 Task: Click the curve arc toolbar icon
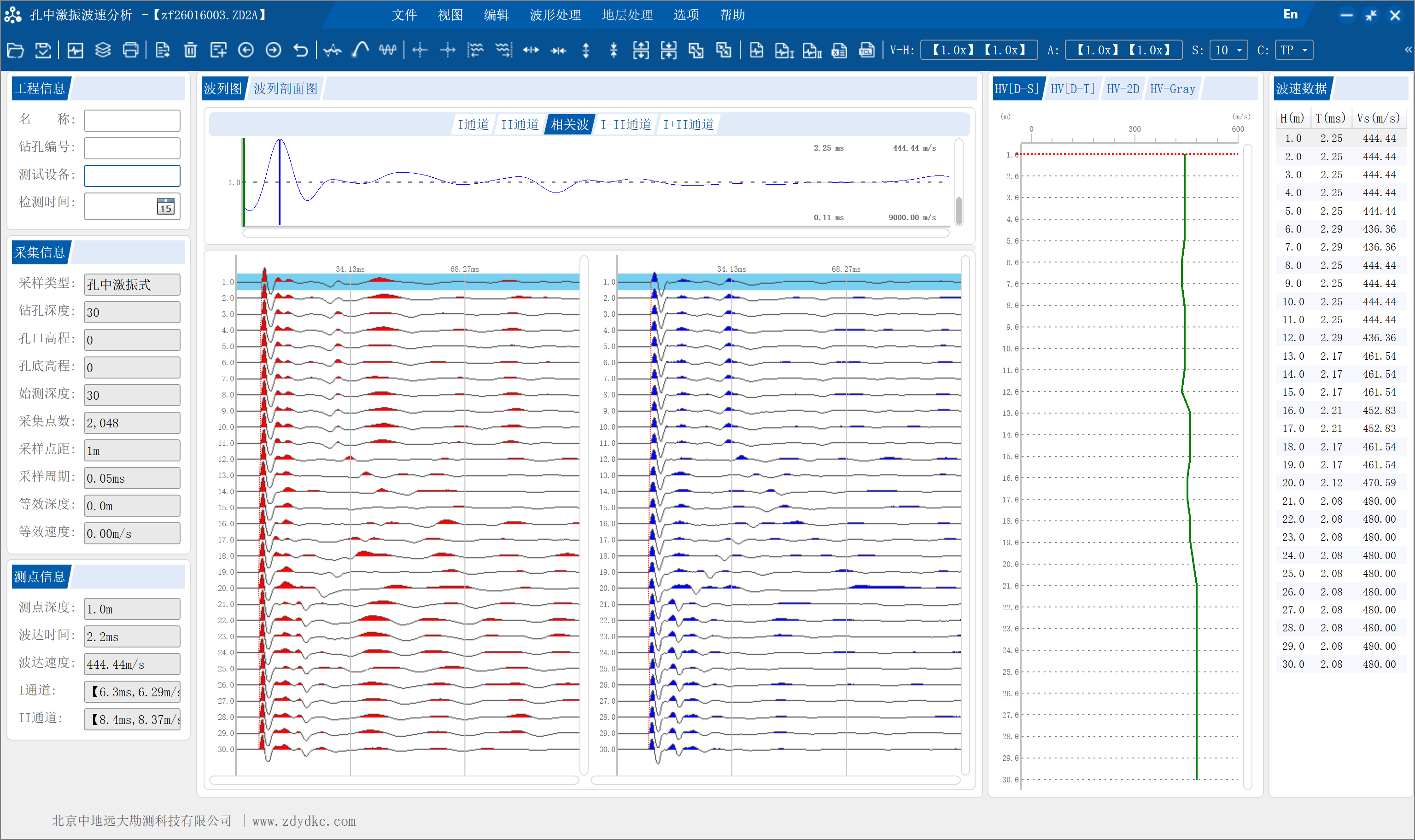point(360,50)
